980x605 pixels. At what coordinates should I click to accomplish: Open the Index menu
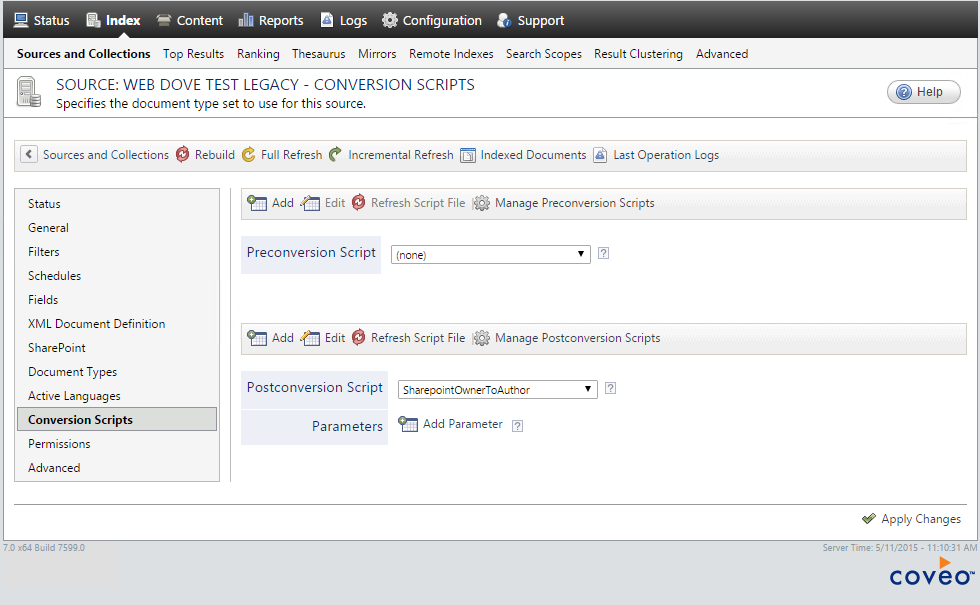point(113,19)
